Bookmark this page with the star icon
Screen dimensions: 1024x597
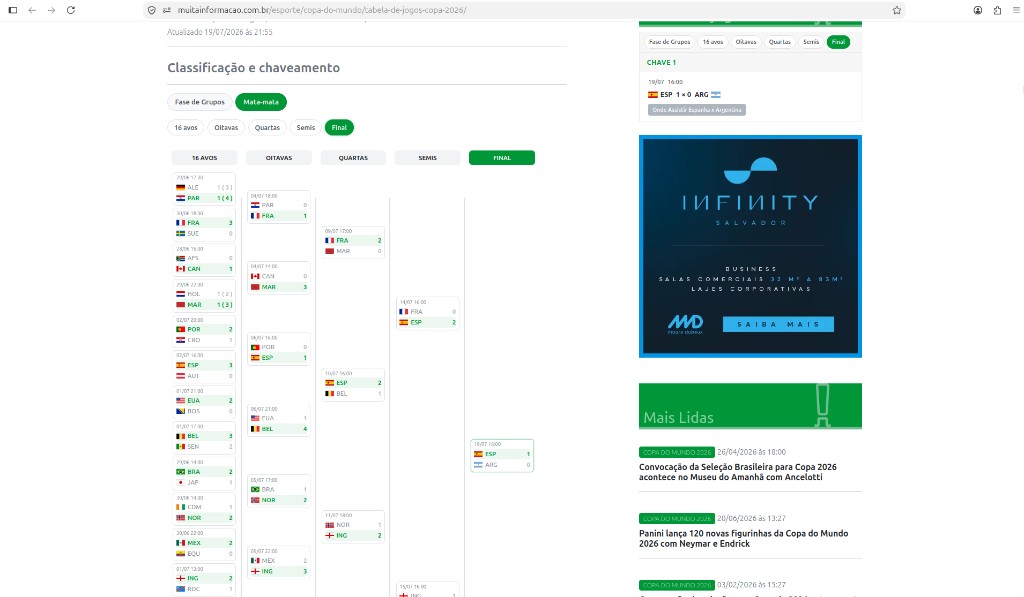(x=897, y=10)
